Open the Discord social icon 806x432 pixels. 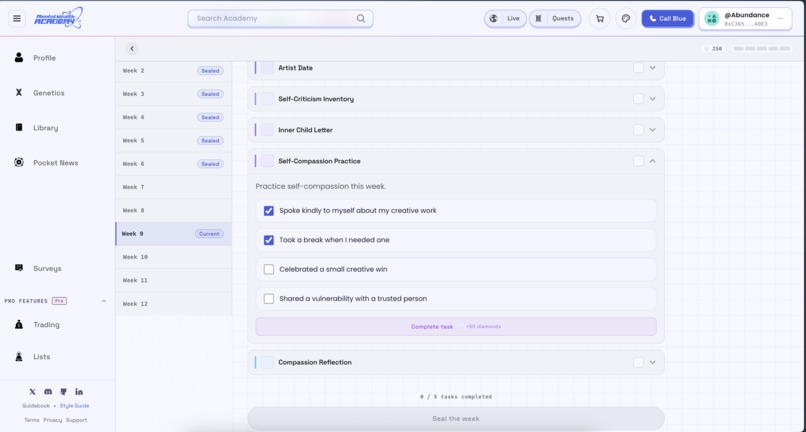coord(48,392)
